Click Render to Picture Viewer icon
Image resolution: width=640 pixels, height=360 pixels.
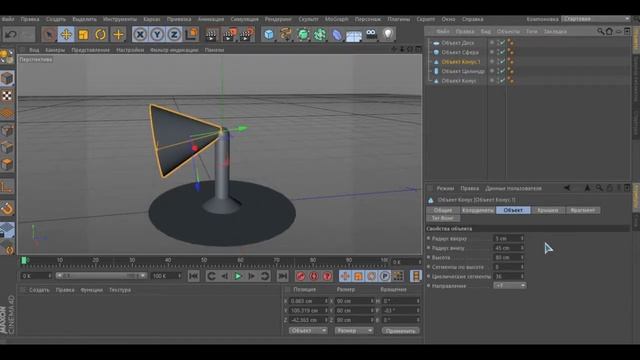(229, 35)
